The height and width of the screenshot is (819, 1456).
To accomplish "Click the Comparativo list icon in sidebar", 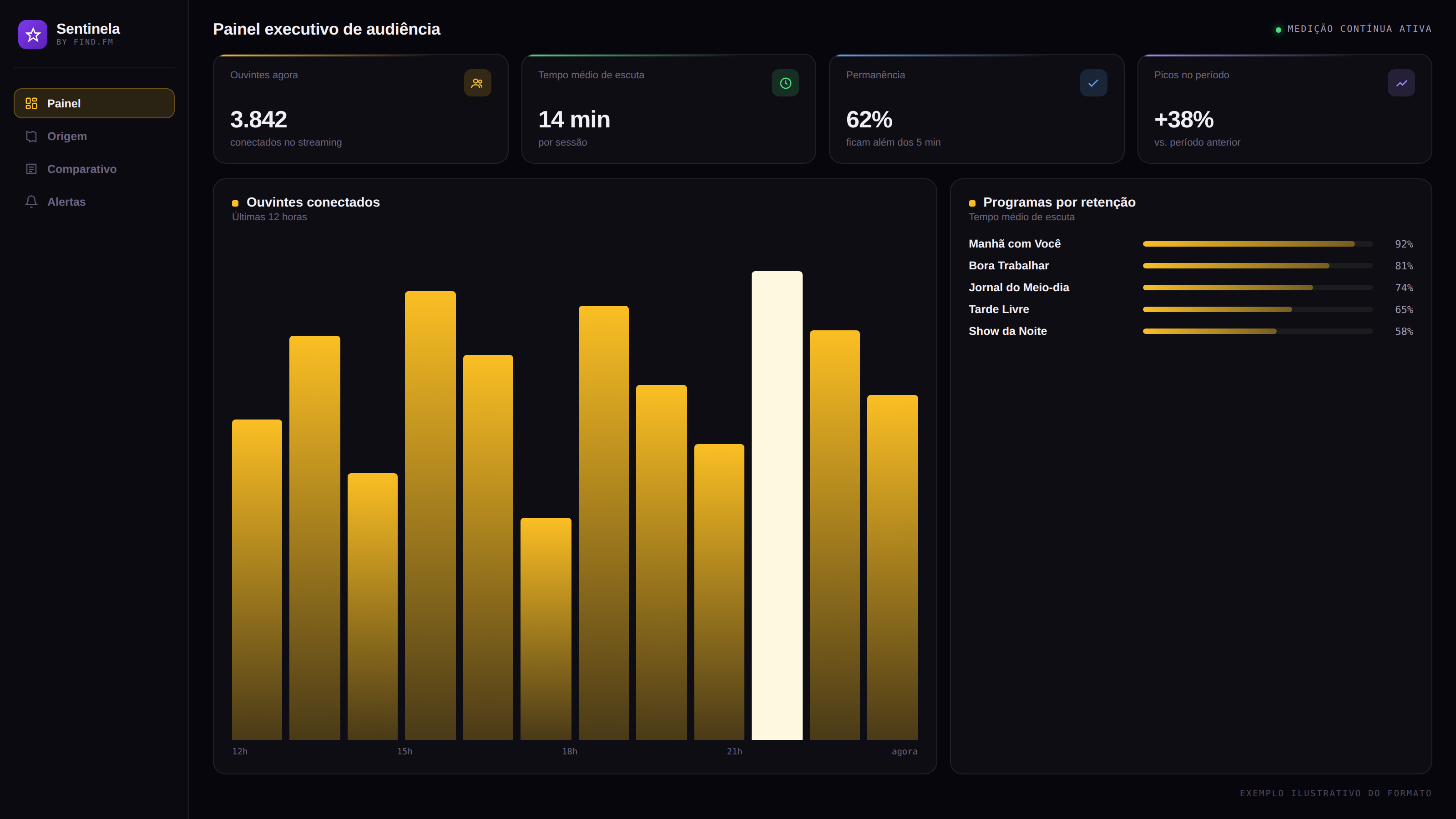I will [32, 169].
